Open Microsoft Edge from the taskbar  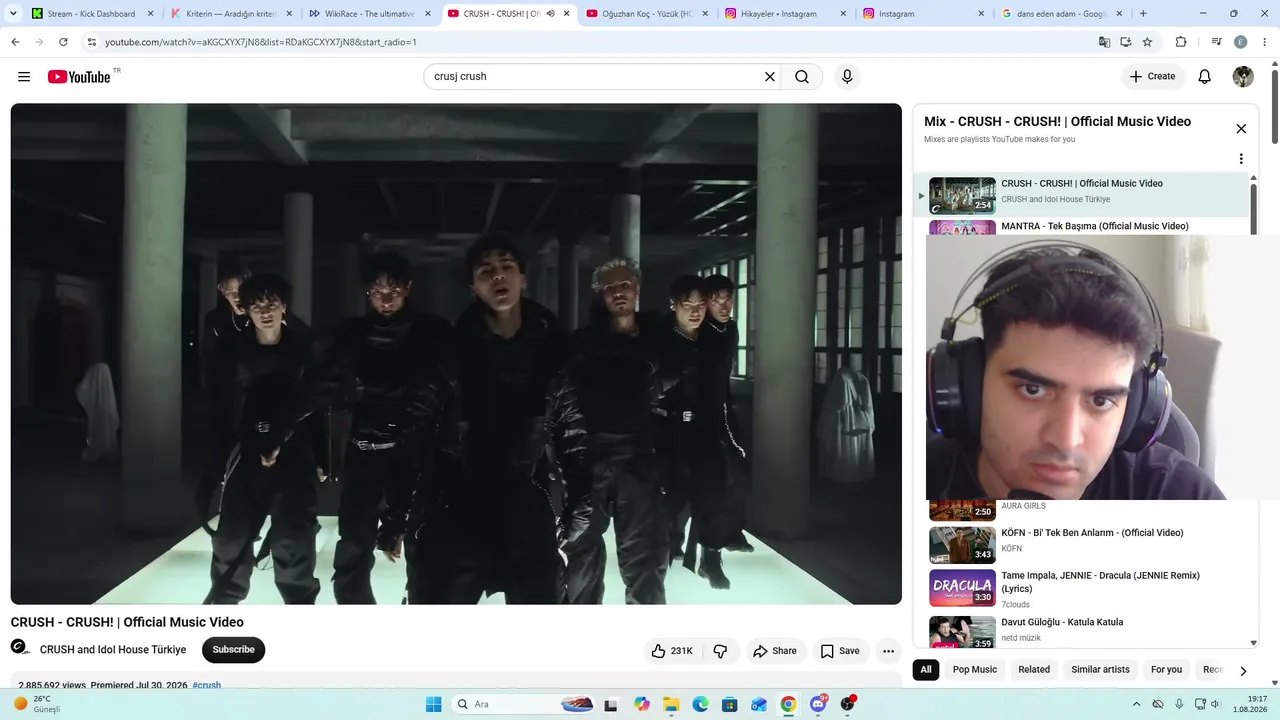(x=700, y=704)
